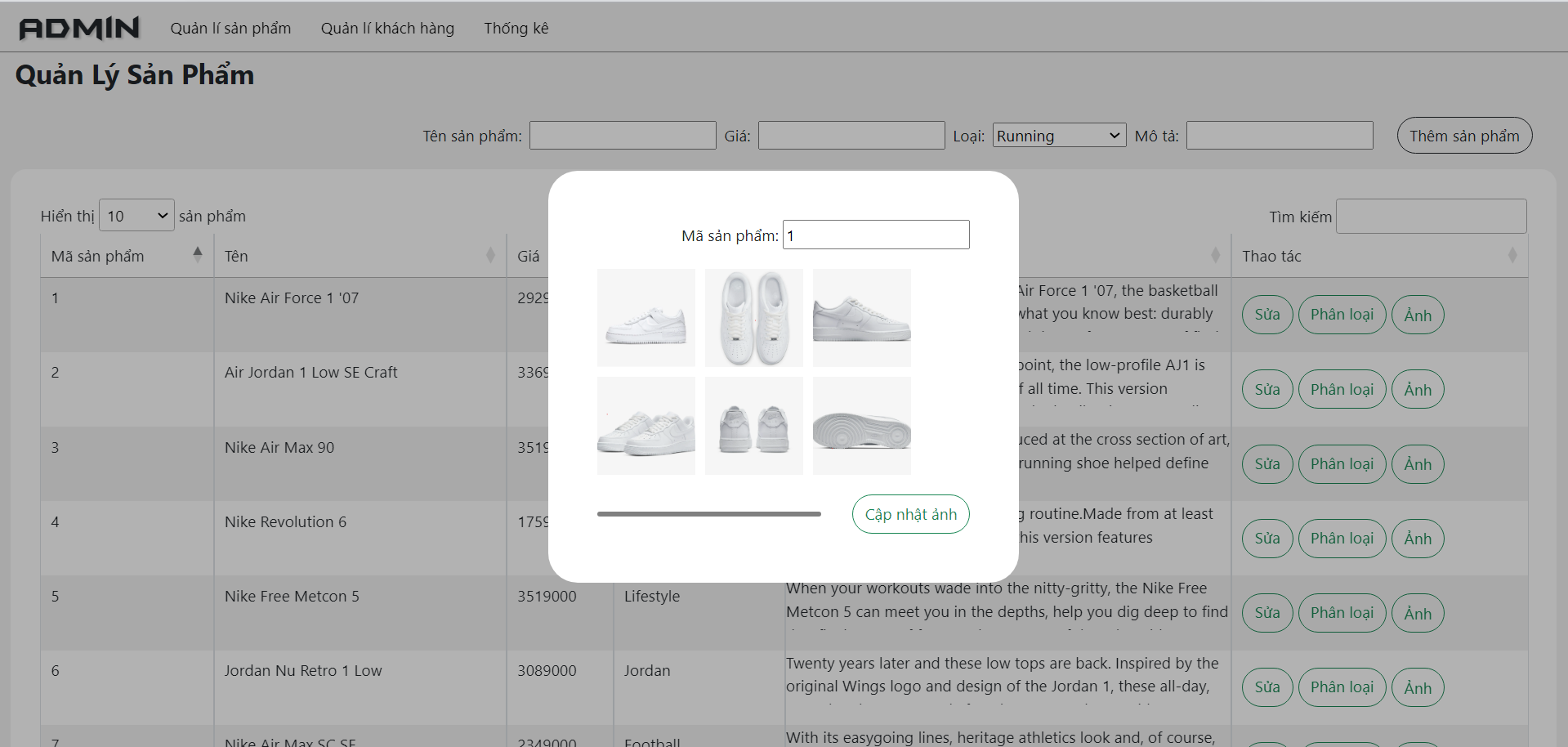Click Sửa for Jordan Nu Retro 1 Low

(x=1267, y=687)
